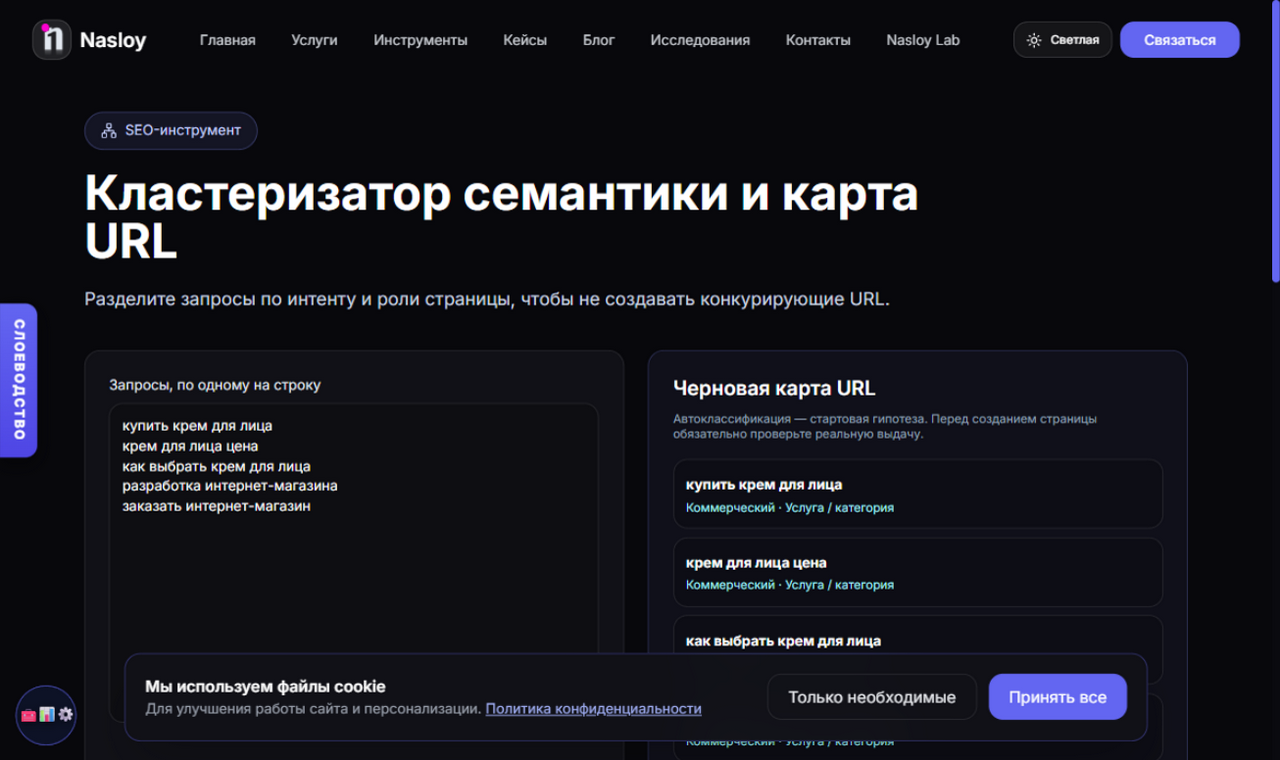Open the Исследования menu item
The height and width of the screenshot is (760, 1280).
700,40
